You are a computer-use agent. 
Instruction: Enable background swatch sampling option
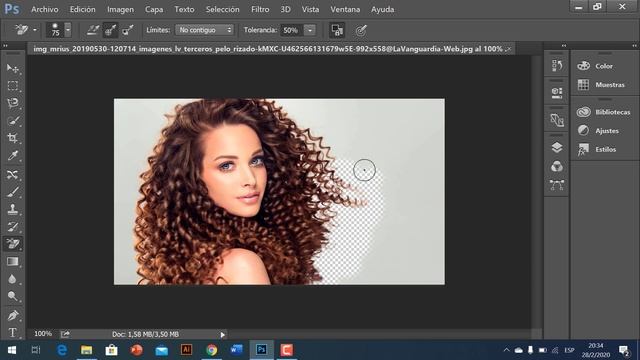[x=128, y=30]
